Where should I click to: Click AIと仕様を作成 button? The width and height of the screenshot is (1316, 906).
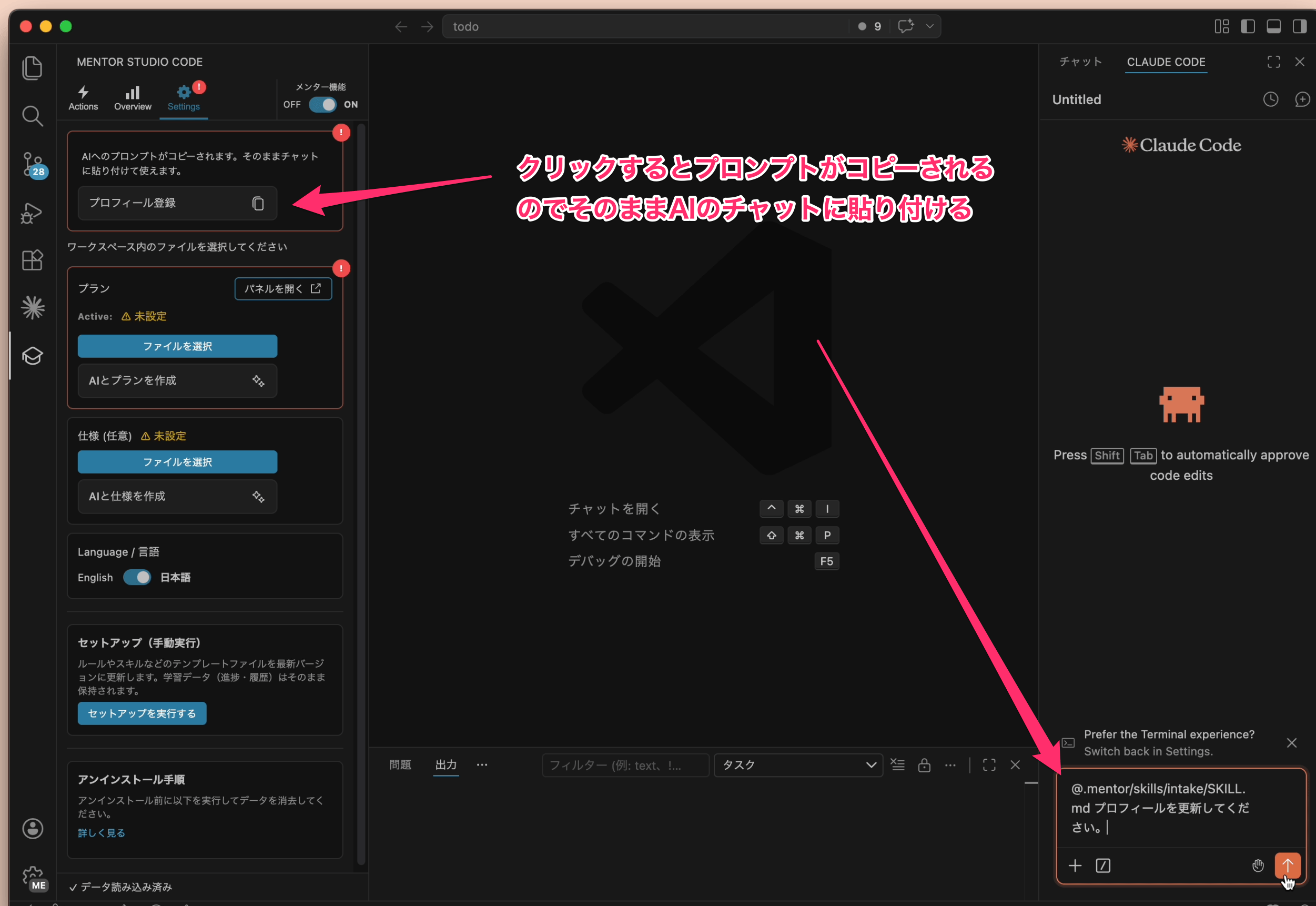(177, 497)
